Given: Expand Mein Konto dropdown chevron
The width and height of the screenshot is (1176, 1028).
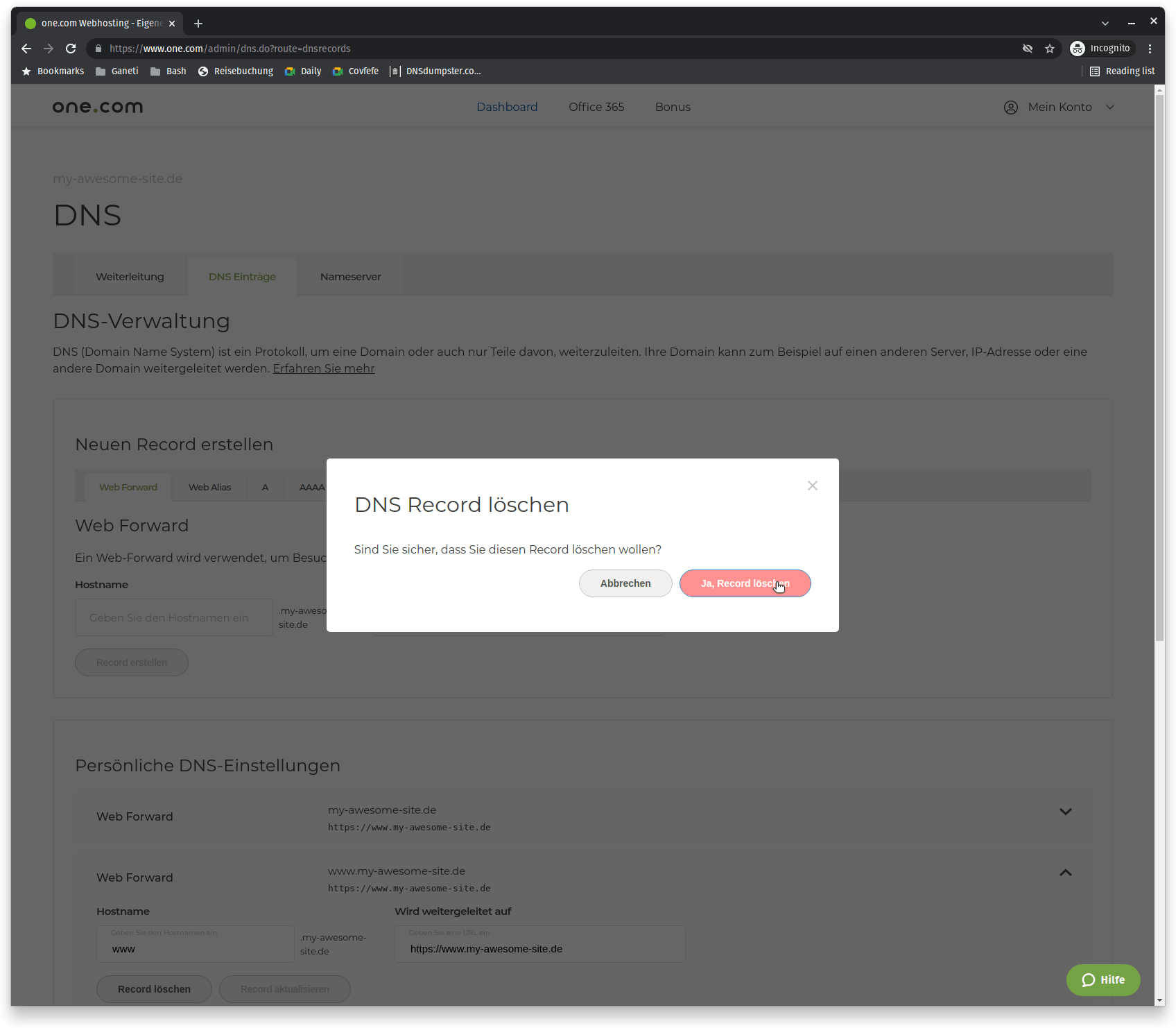Looking at the screenshot, I should pos(1110,108).
